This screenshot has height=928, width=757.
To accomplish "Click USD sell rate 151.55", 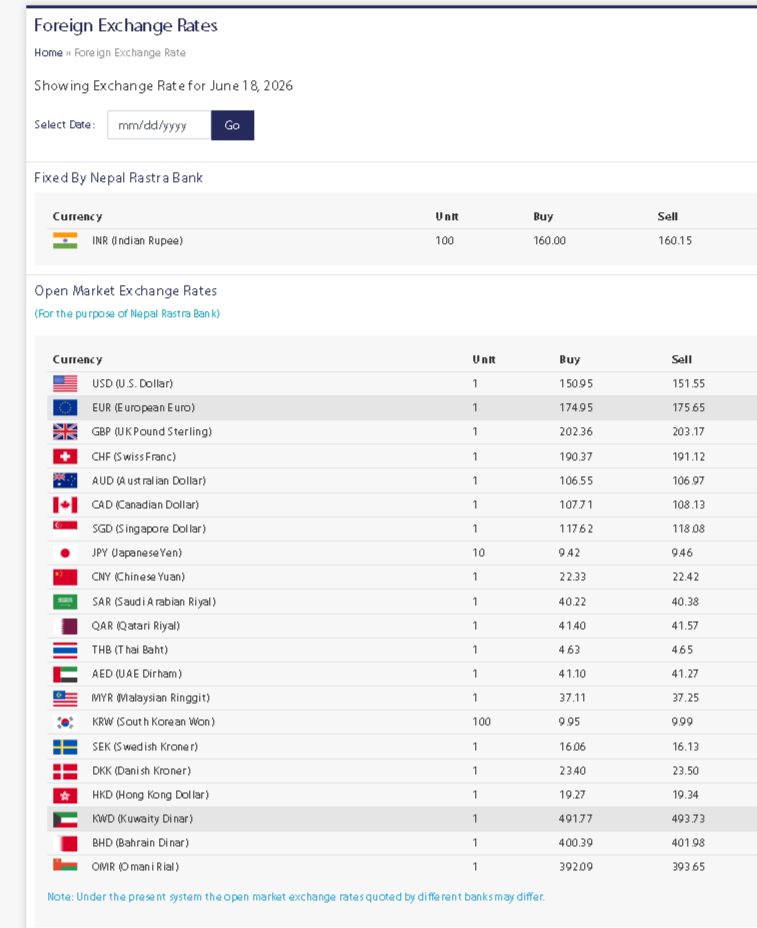I will coord(688,384).
